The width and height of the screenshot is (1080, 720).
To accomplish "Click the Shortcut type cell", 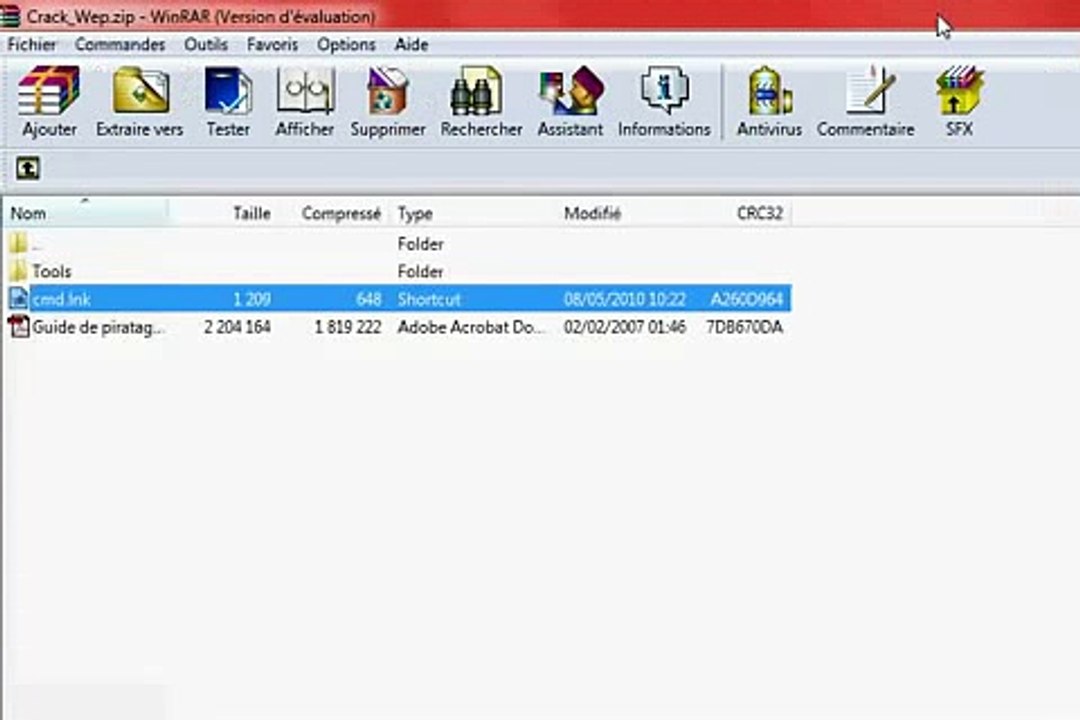I will tap(429, 299).
